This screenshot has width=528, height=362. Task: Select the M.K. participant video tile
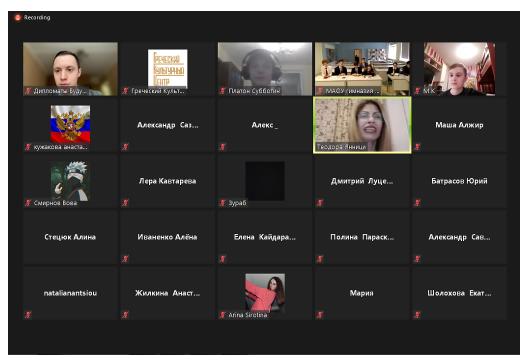[459, 69]
